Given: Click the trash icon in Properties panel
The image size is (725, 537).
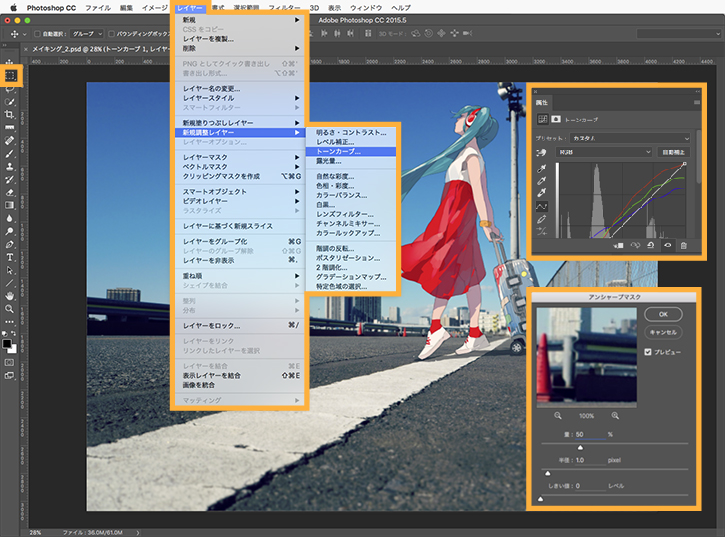Looking at the screenshot, I should tap(683, 246).
